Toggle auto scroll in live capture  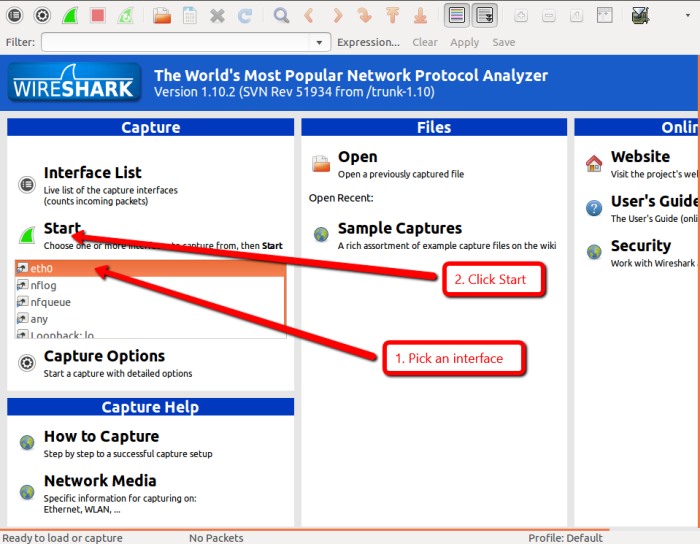[485, 16]
